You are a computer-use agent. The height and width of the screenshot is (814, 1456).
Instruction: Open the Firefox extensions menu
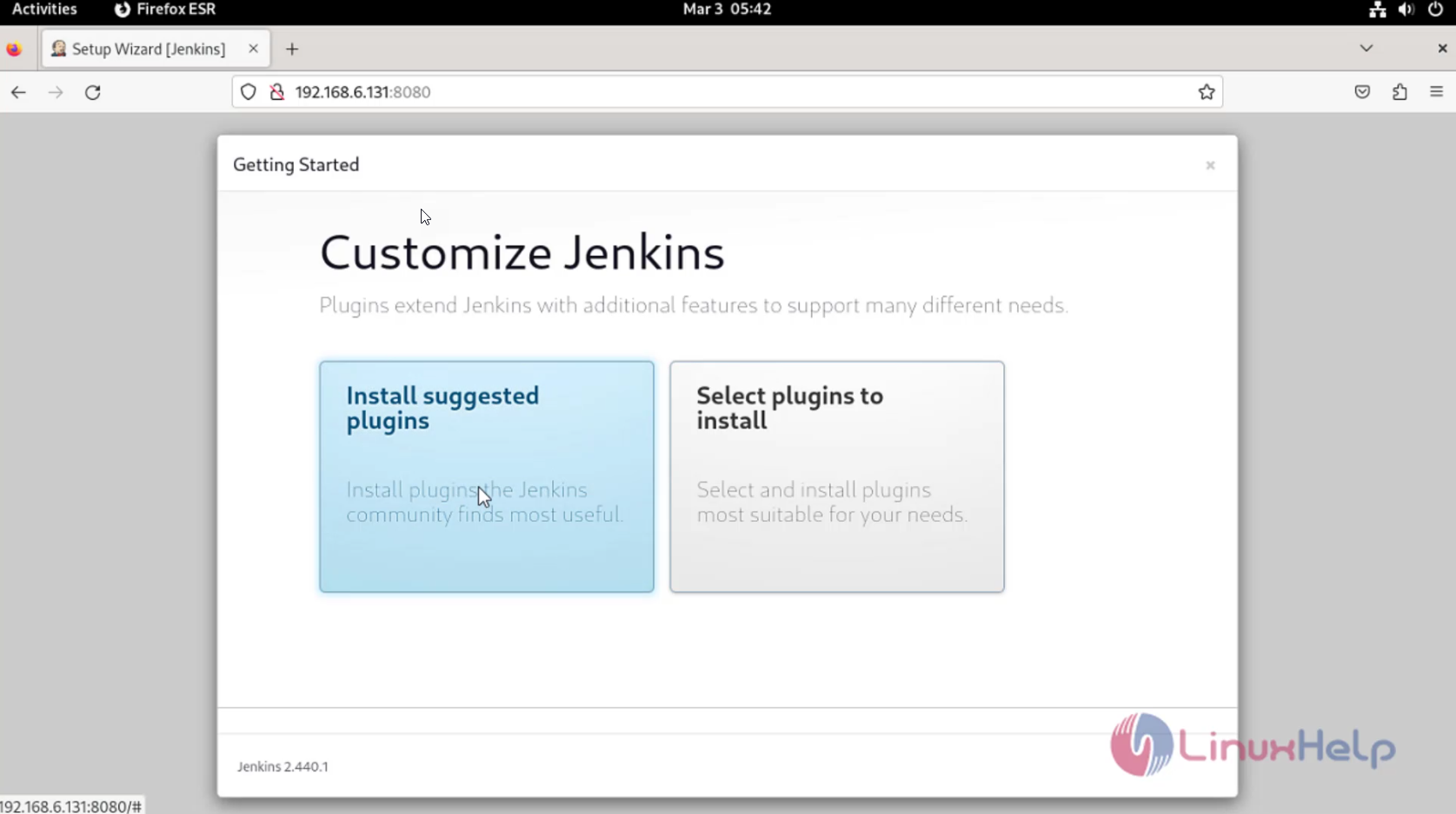[1399, 92]
